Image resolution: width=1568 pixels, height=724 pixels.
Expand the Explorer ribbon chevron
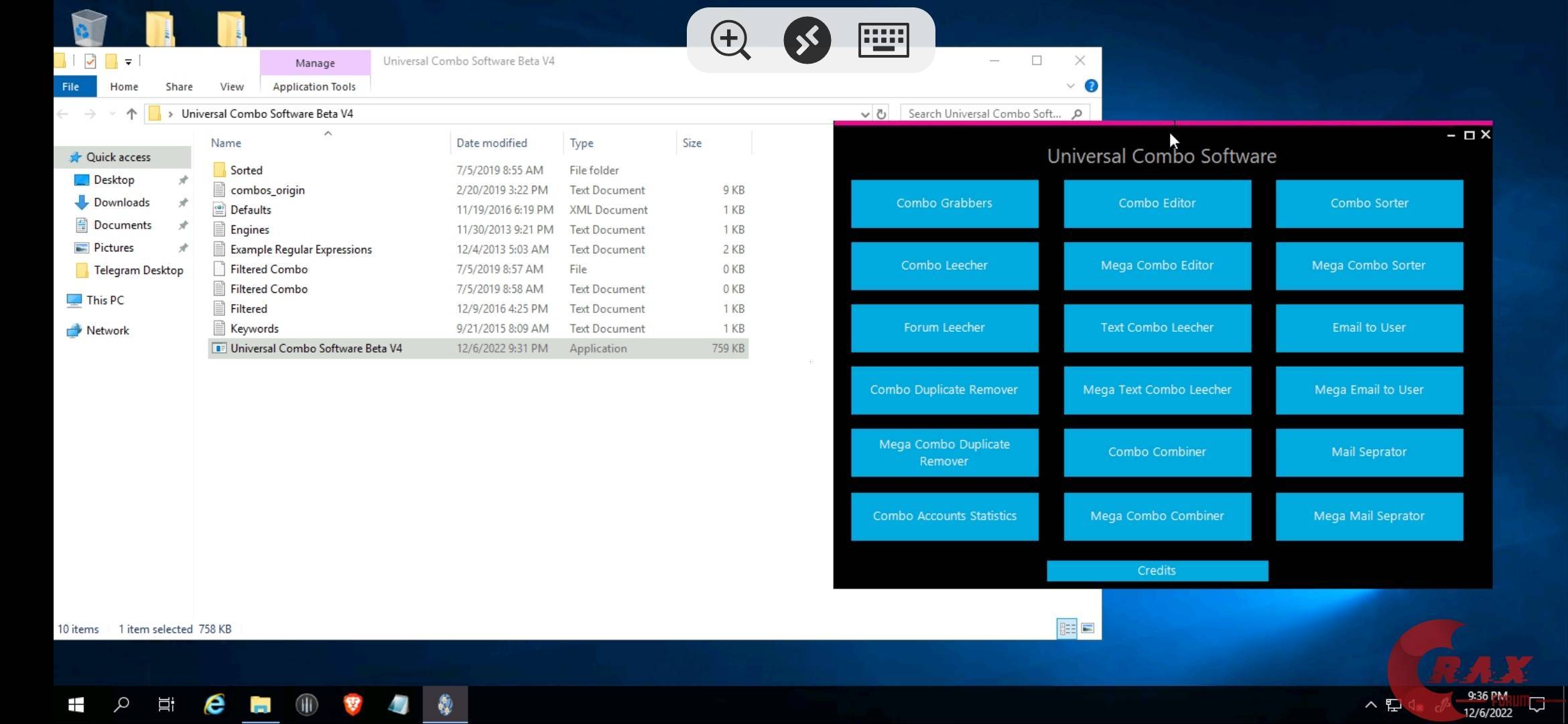tap(1070, 86)
